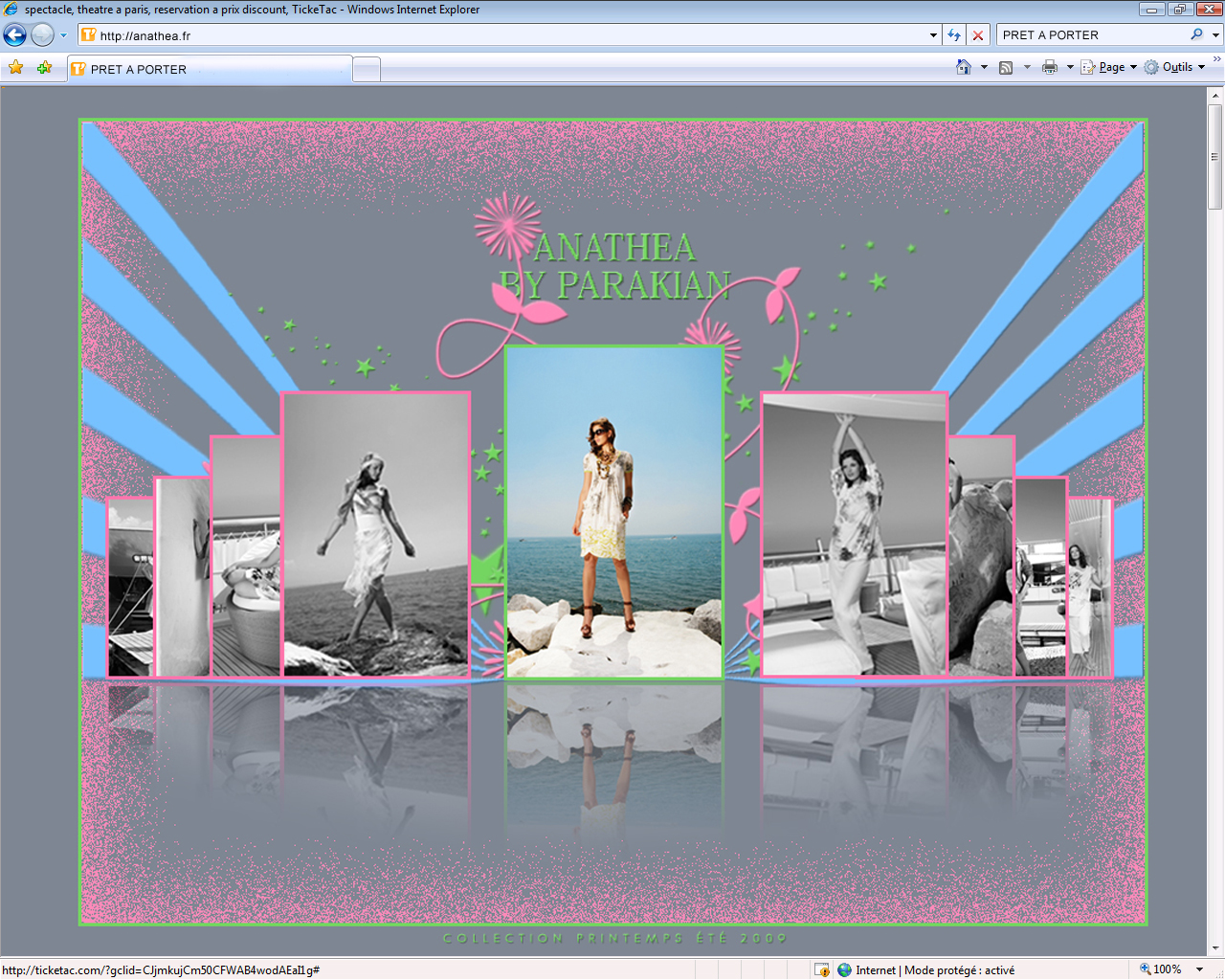Expand the address bar URL history dropdown
This screenshot has height=980, width=1225.
click(933, 35)
